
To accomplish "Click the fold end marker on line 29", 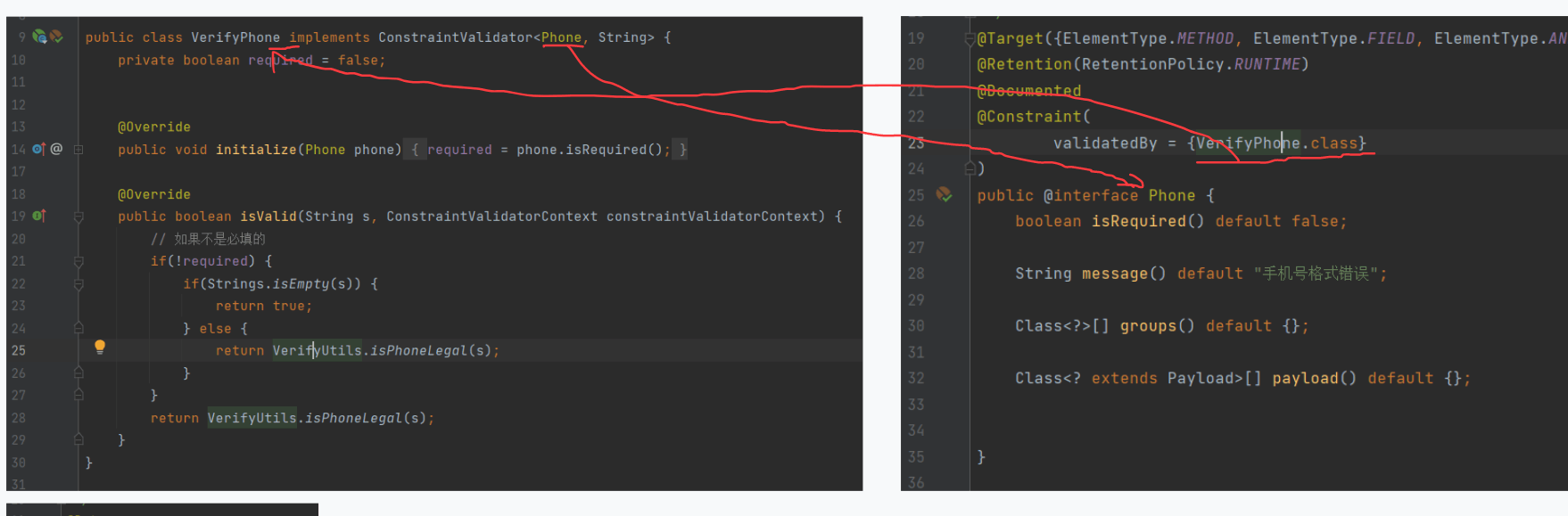I will point(78,439).
